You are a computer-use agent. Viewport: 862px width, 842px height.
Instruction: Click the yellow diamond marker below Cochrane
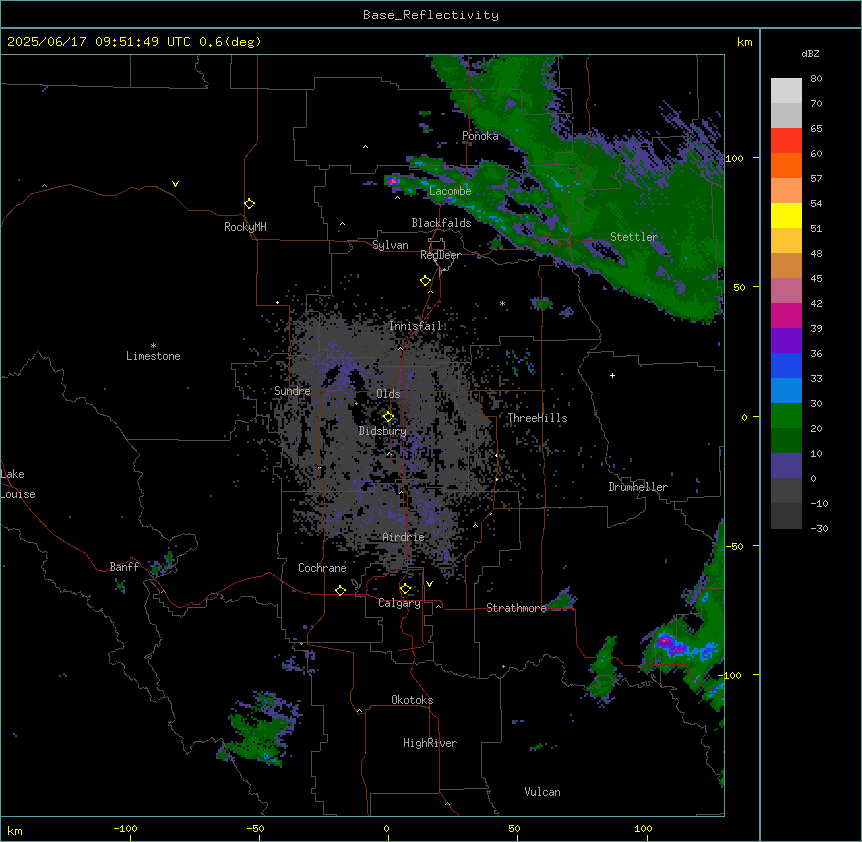(x=340, y=591)
